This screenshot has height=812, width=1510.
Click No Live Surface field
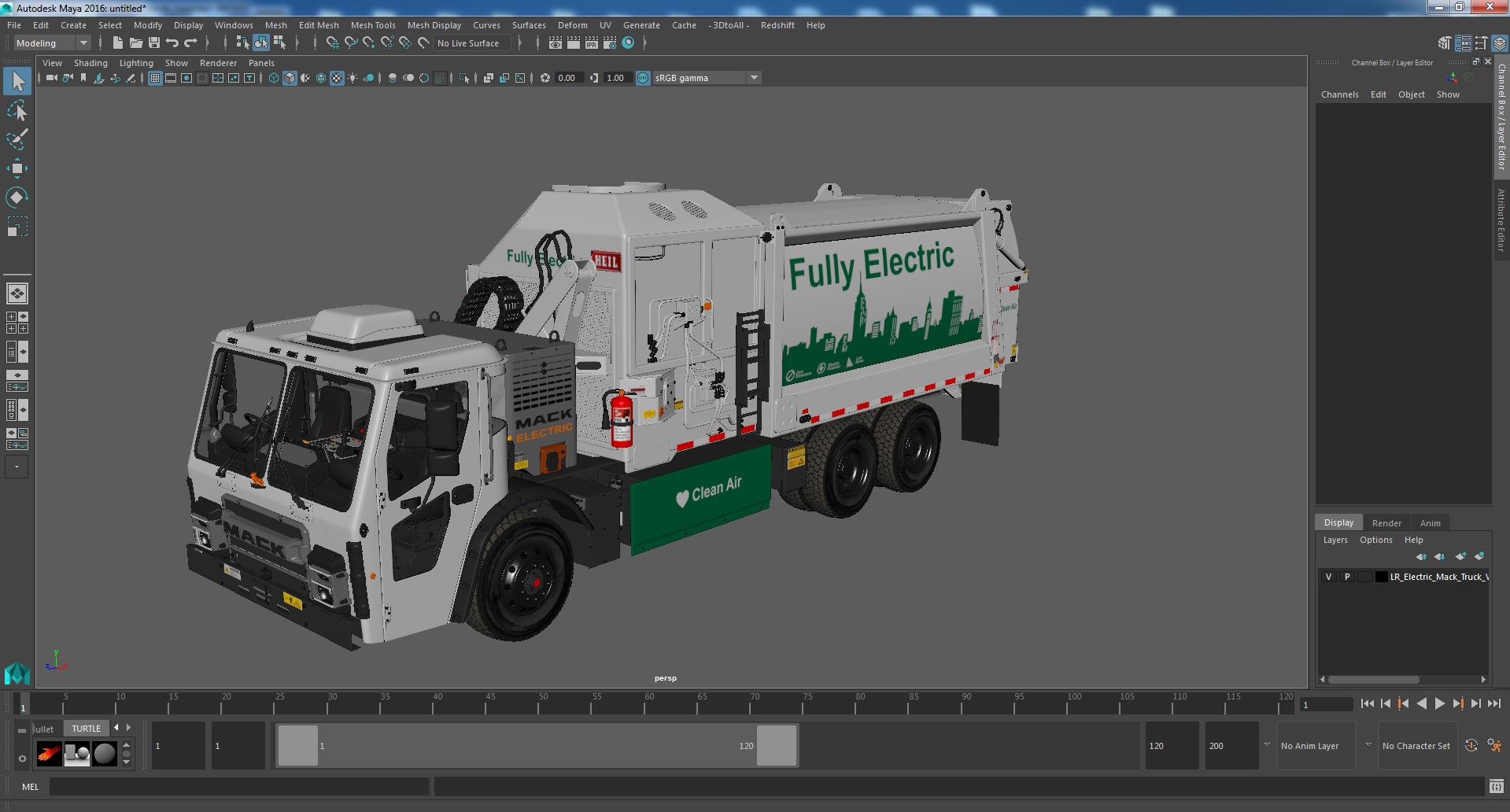click(472, 43)
